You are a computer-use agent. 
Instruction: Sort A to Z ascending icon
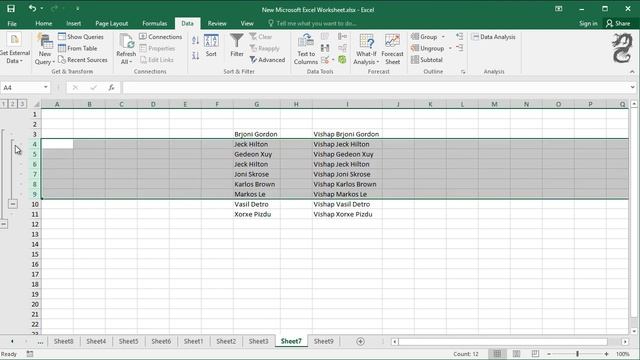[x=196, y=40]
